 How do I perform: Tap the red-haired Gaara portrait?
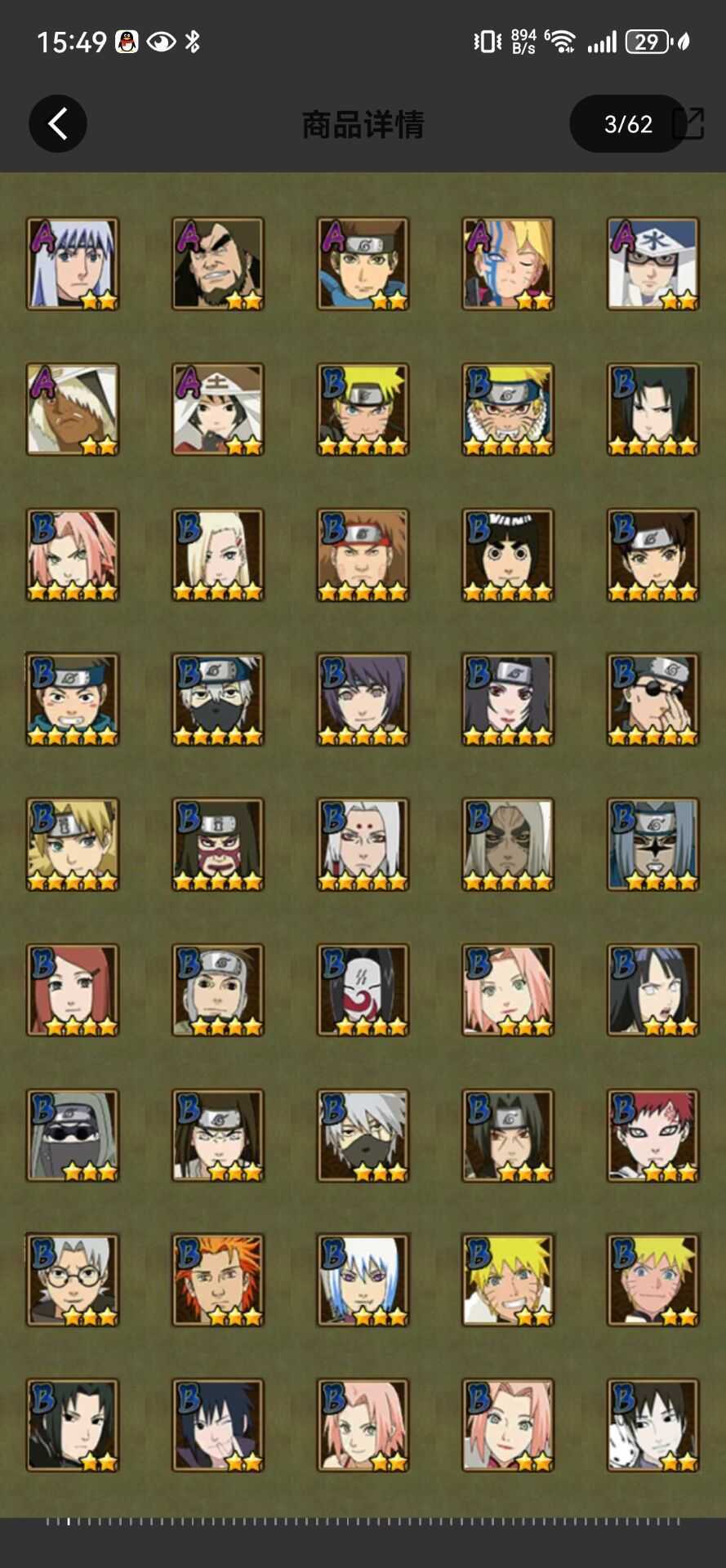tap(653, 1136)
